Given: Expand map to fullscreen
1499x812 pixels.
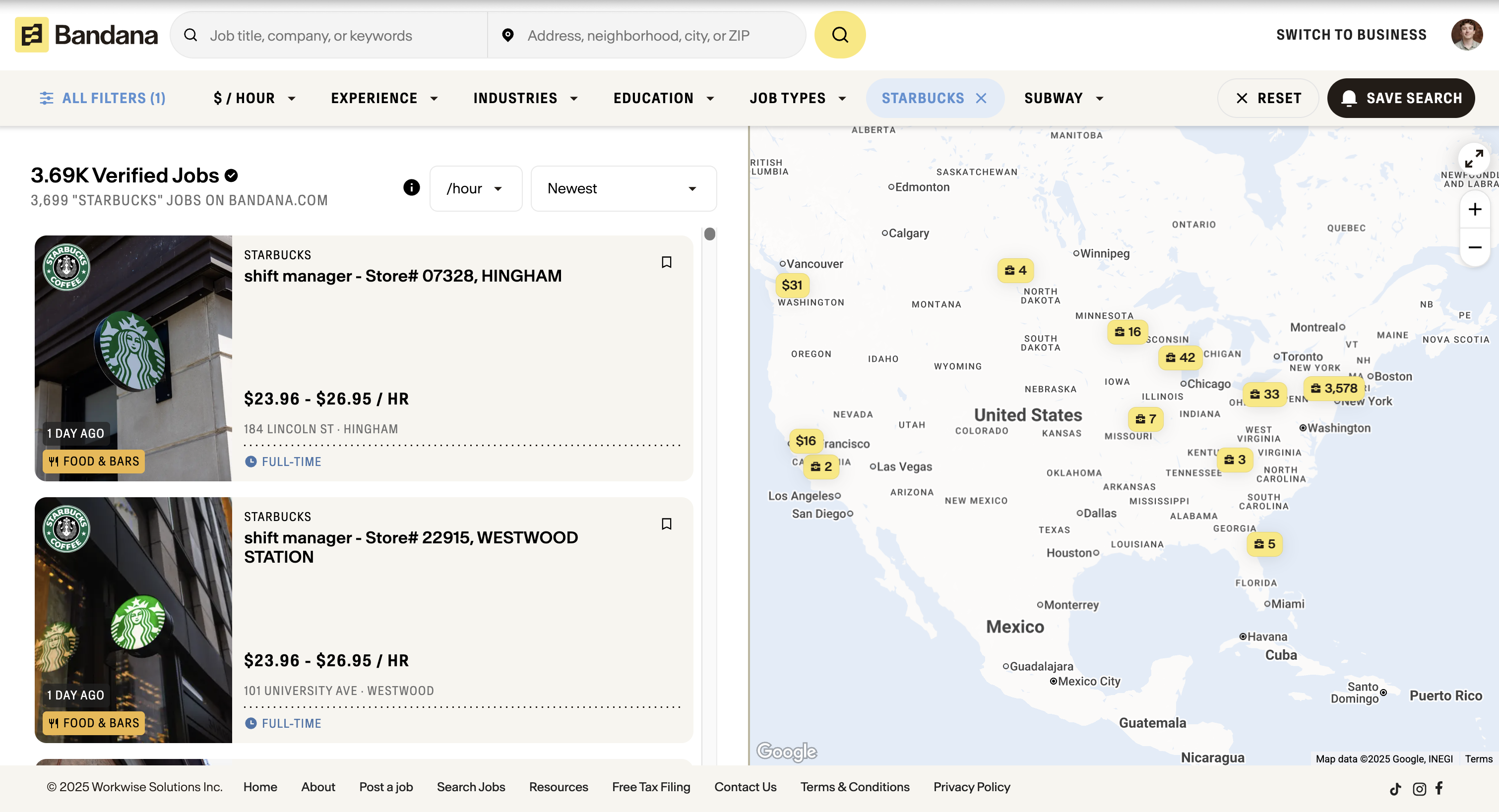Looking at the screenshot, I should pyautogui.click(x=1473, y=158).
